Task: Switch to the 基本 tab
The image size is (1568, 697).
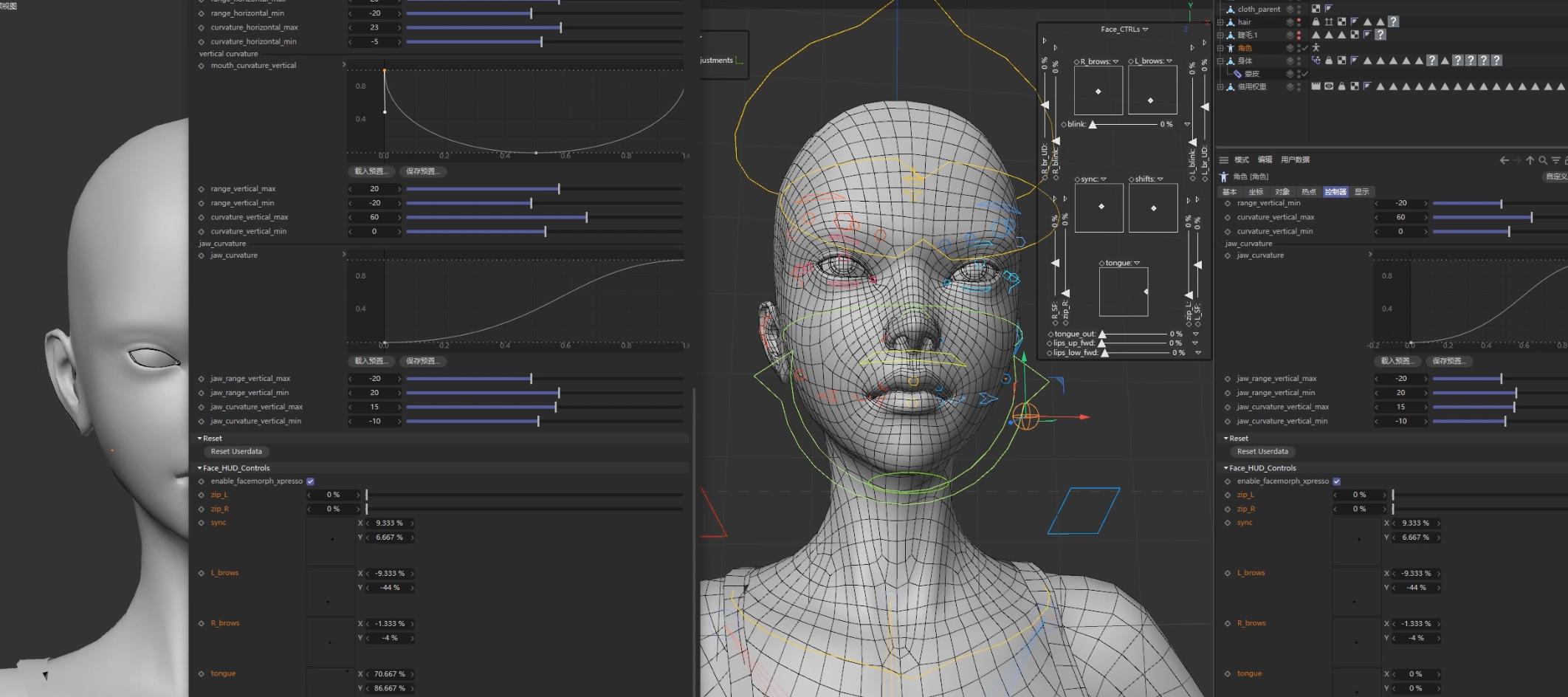Action: pyautogui.click(x=1230, y=192)
